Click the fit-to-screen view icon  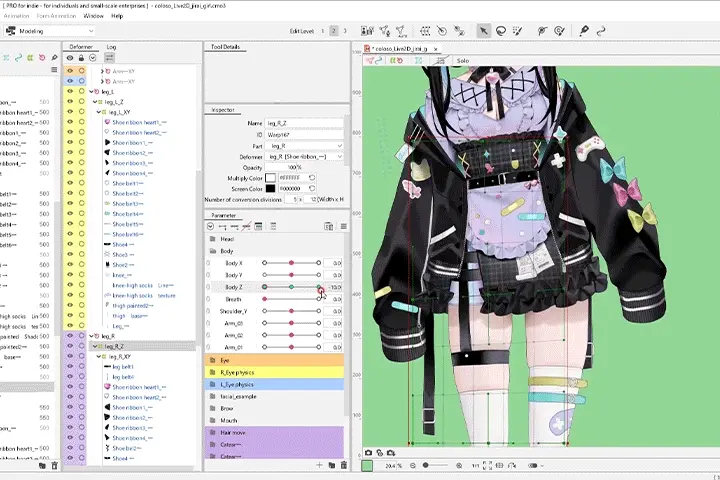coord(487,465)
